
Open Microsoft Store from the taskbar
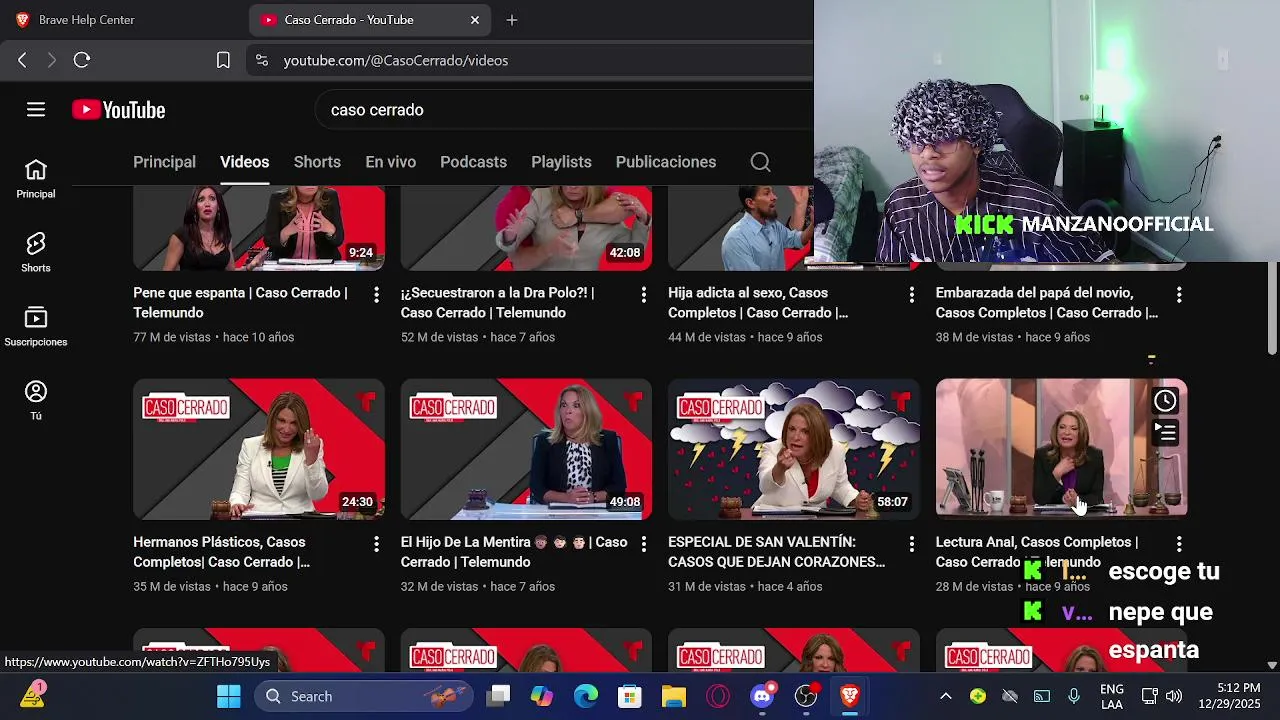630,696
